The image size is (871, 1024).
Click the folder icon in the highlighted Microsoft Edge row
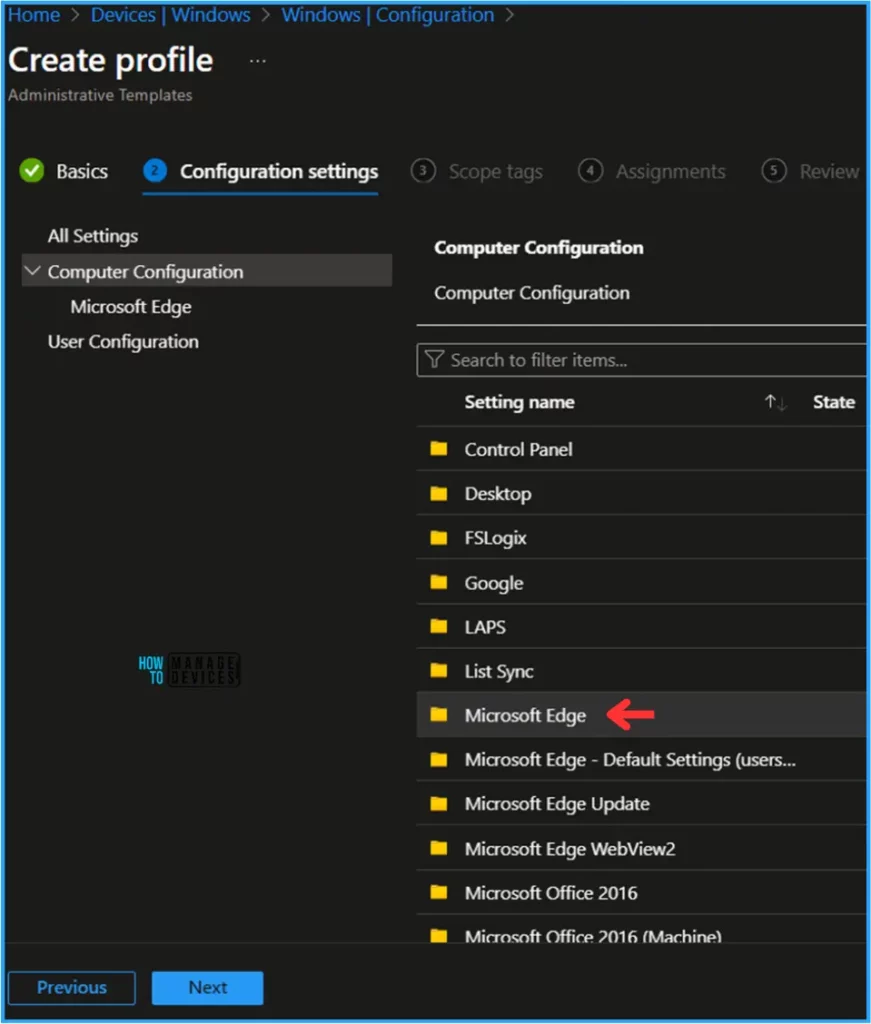pyautogui.click(x=439, y=715)
